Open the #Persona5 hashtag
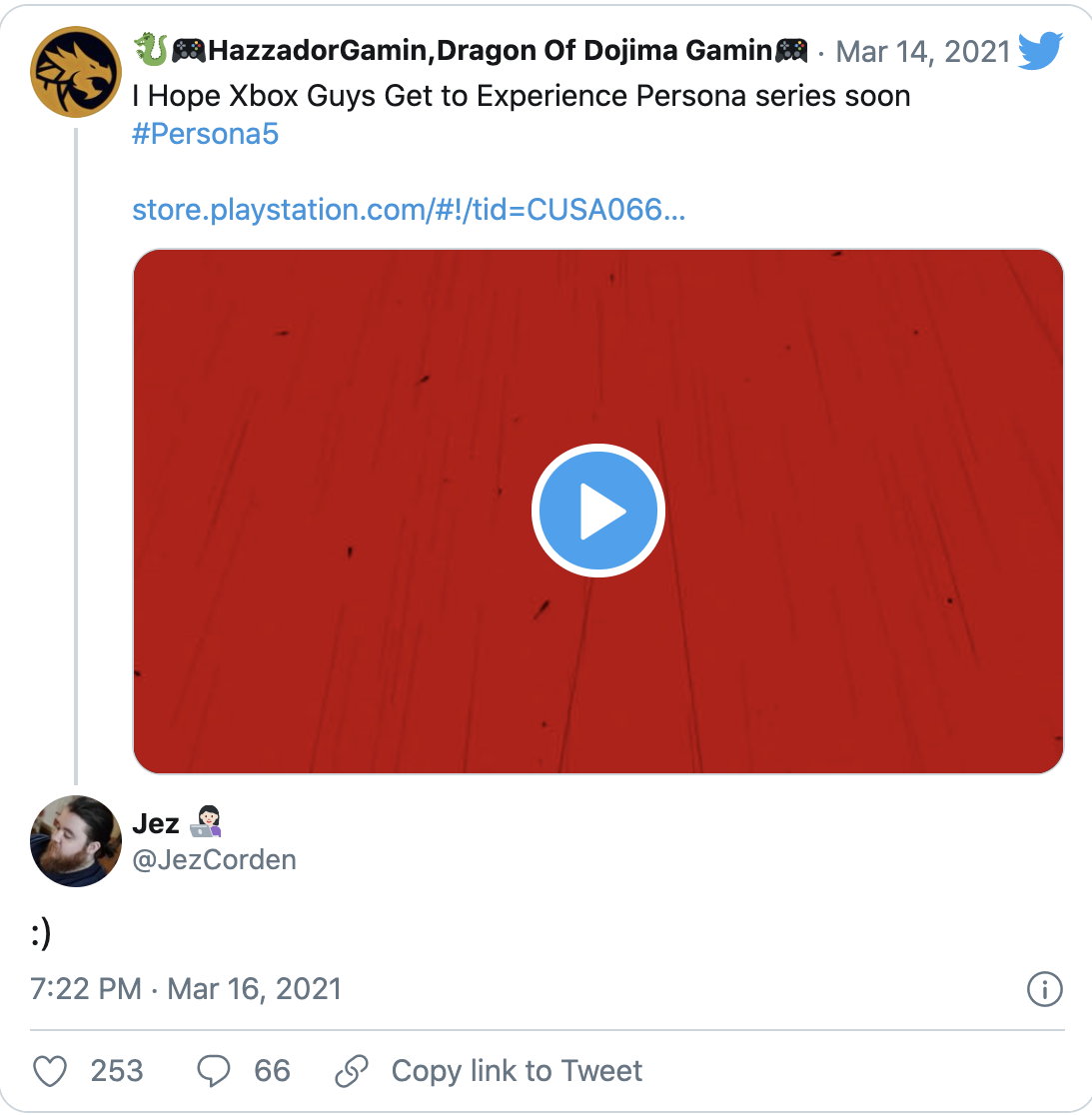The image size is (1092, 1115). [x=206, y=134]
